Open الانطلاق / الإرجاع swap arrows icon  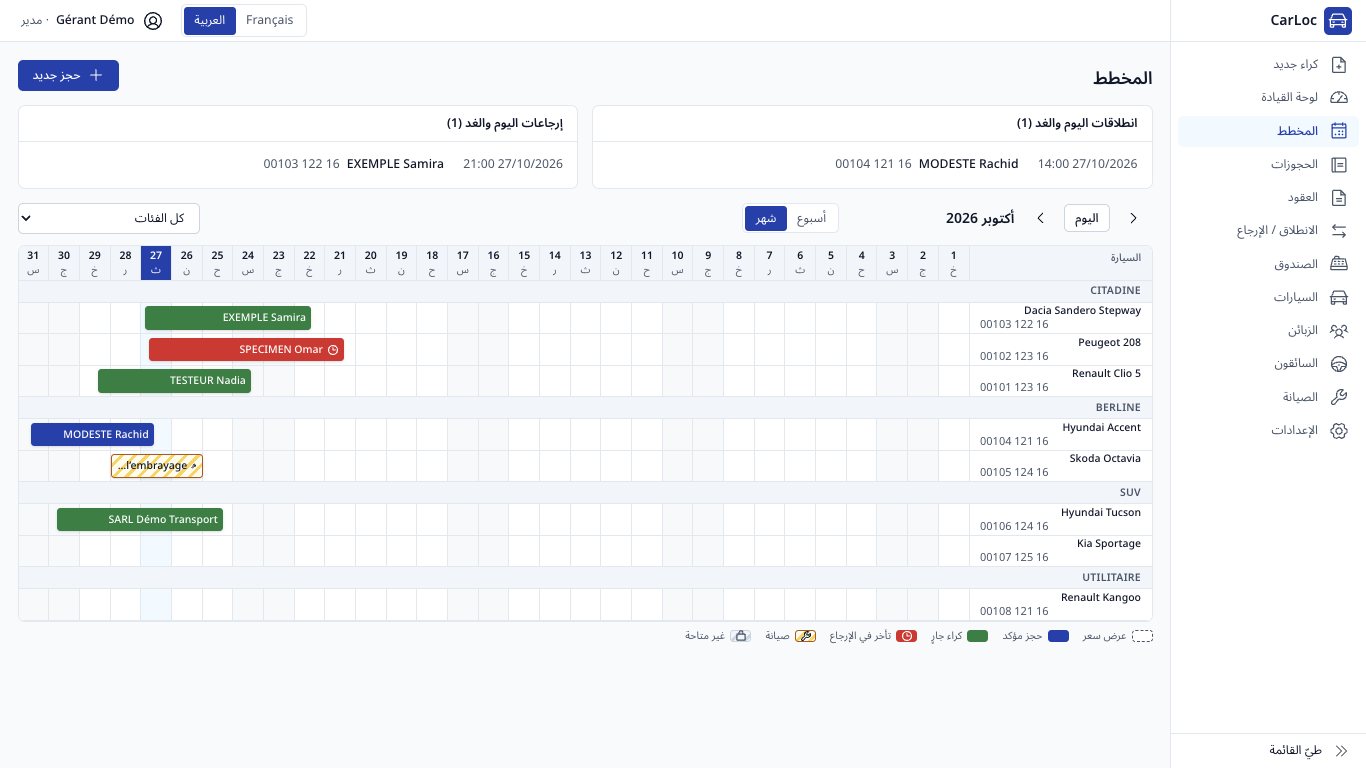[x=1339, y=230]
